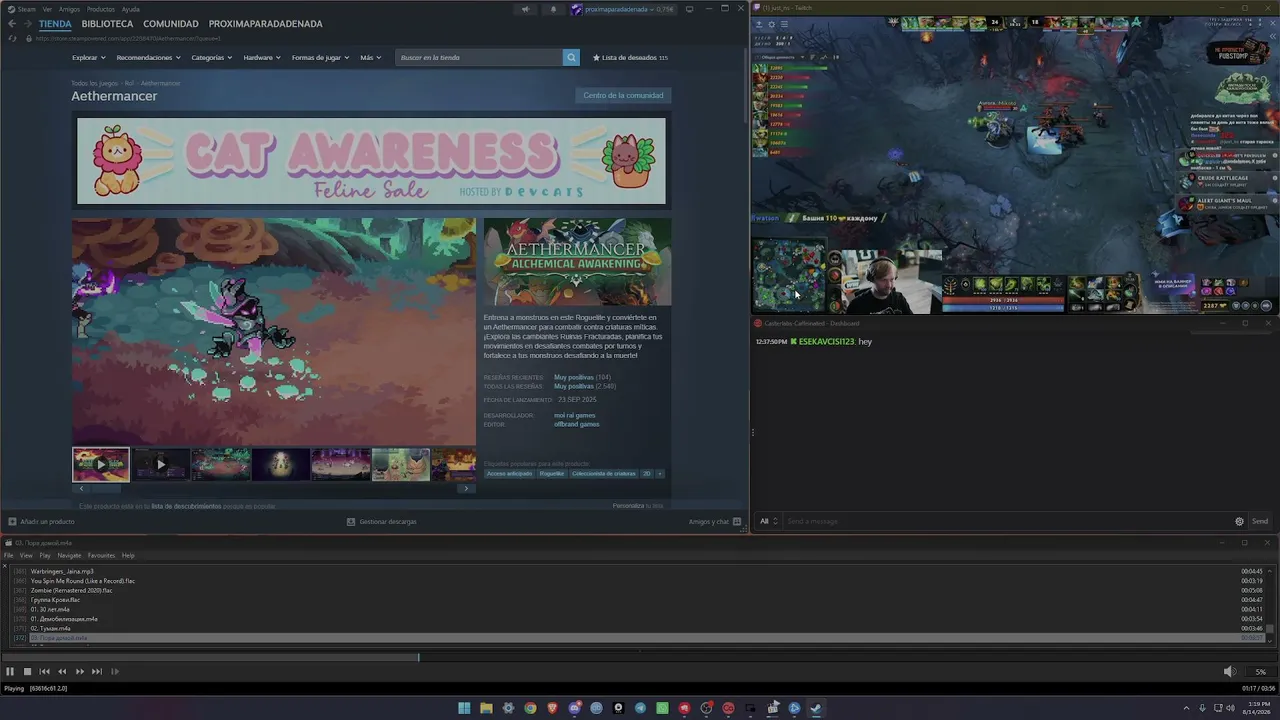
Task: Open Brave browser from taskbar
Action: pos(552,708)
